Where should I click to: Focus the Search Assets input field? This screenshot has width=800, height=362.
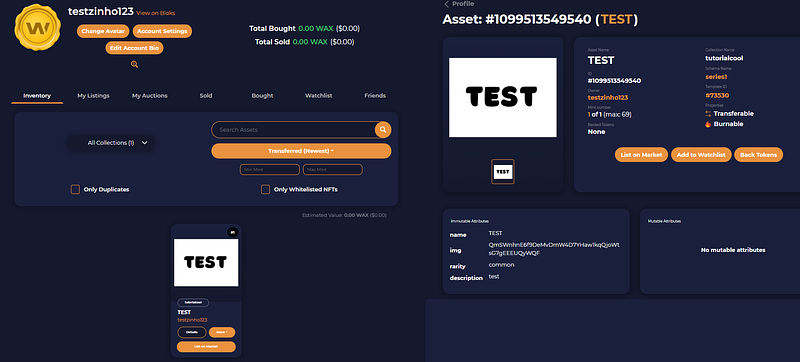(x=293, y=130)
